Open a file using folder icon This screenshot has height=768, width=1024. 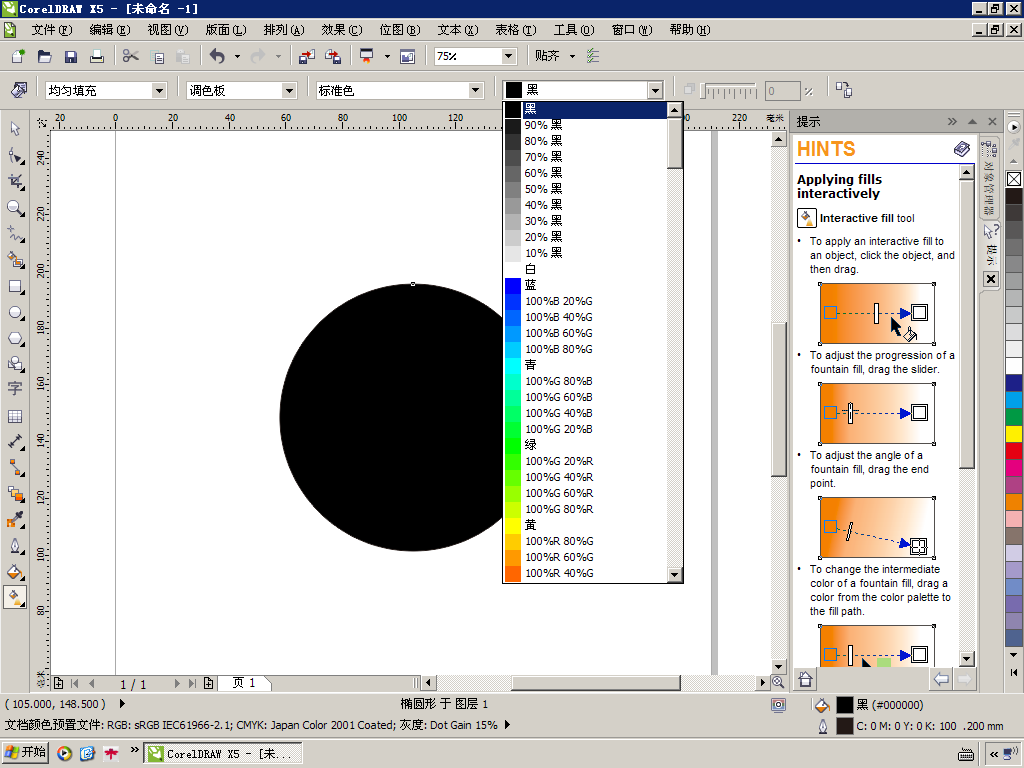click(44, 56)
